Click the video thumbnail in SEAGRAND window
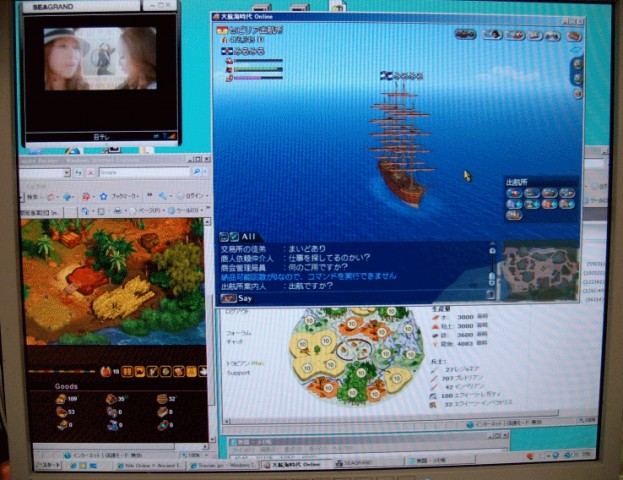The image size is (623, 480). [100, 58]
